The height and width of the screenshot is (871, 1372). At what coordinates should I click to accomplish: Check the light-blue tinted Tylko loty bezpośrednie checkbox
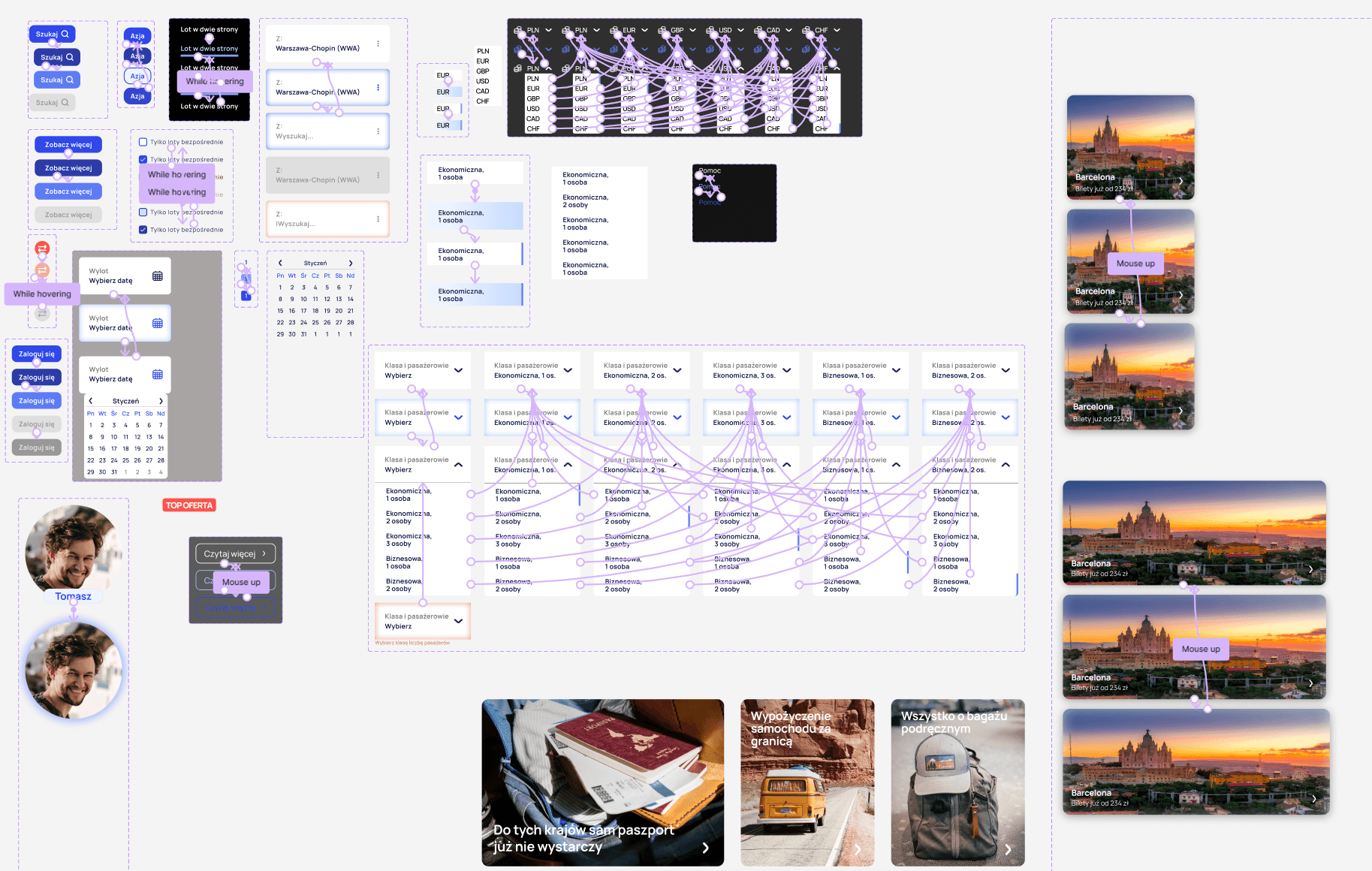pos(143,212)
